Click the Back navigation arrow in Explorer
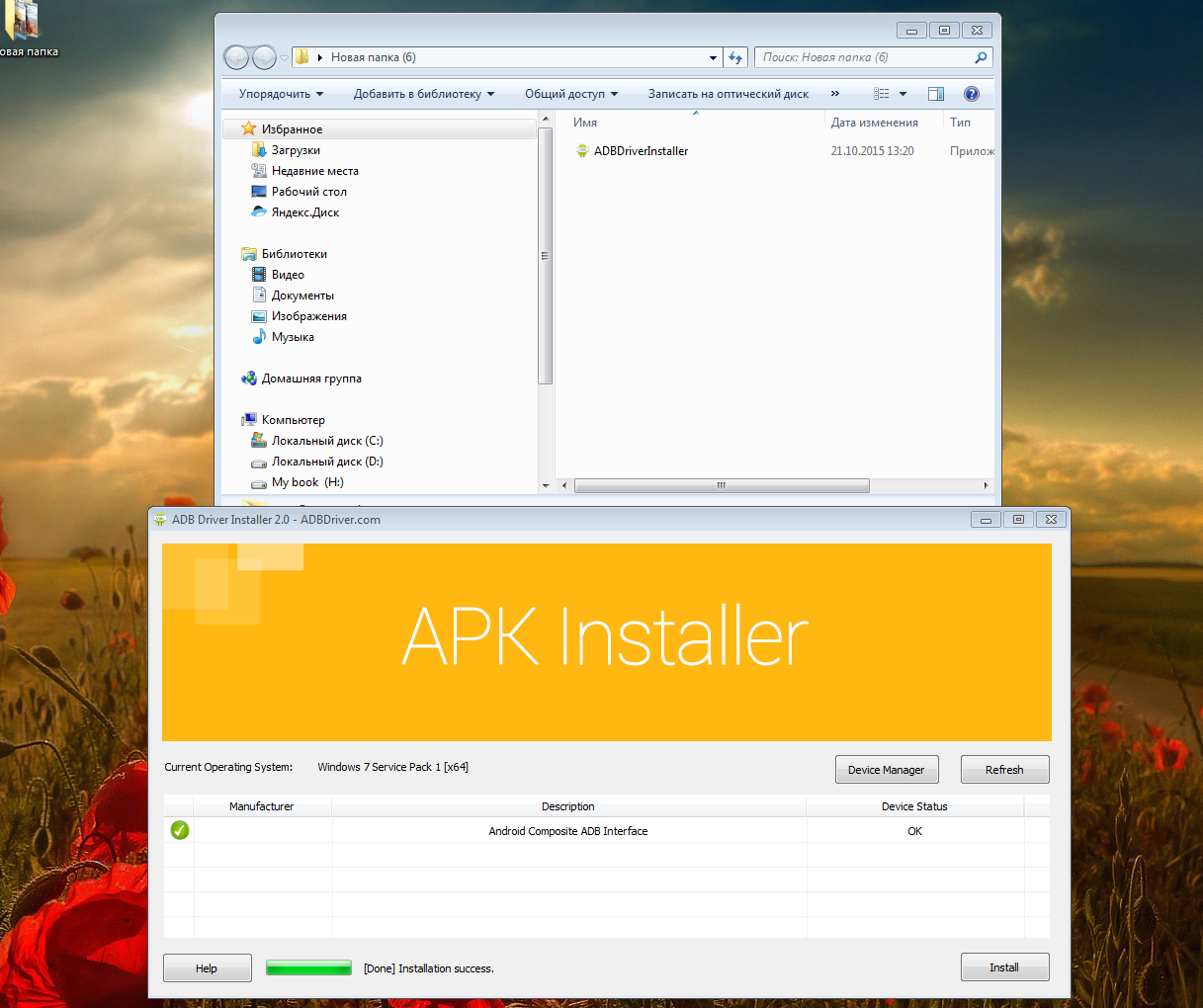This screenshot has height=1008, width=1203. (x=236, y=57)
